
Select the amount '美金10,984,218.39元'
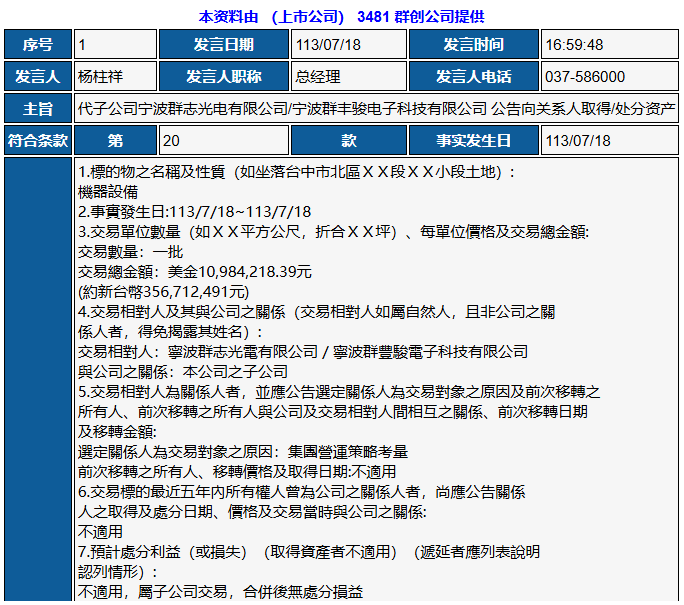239,272
